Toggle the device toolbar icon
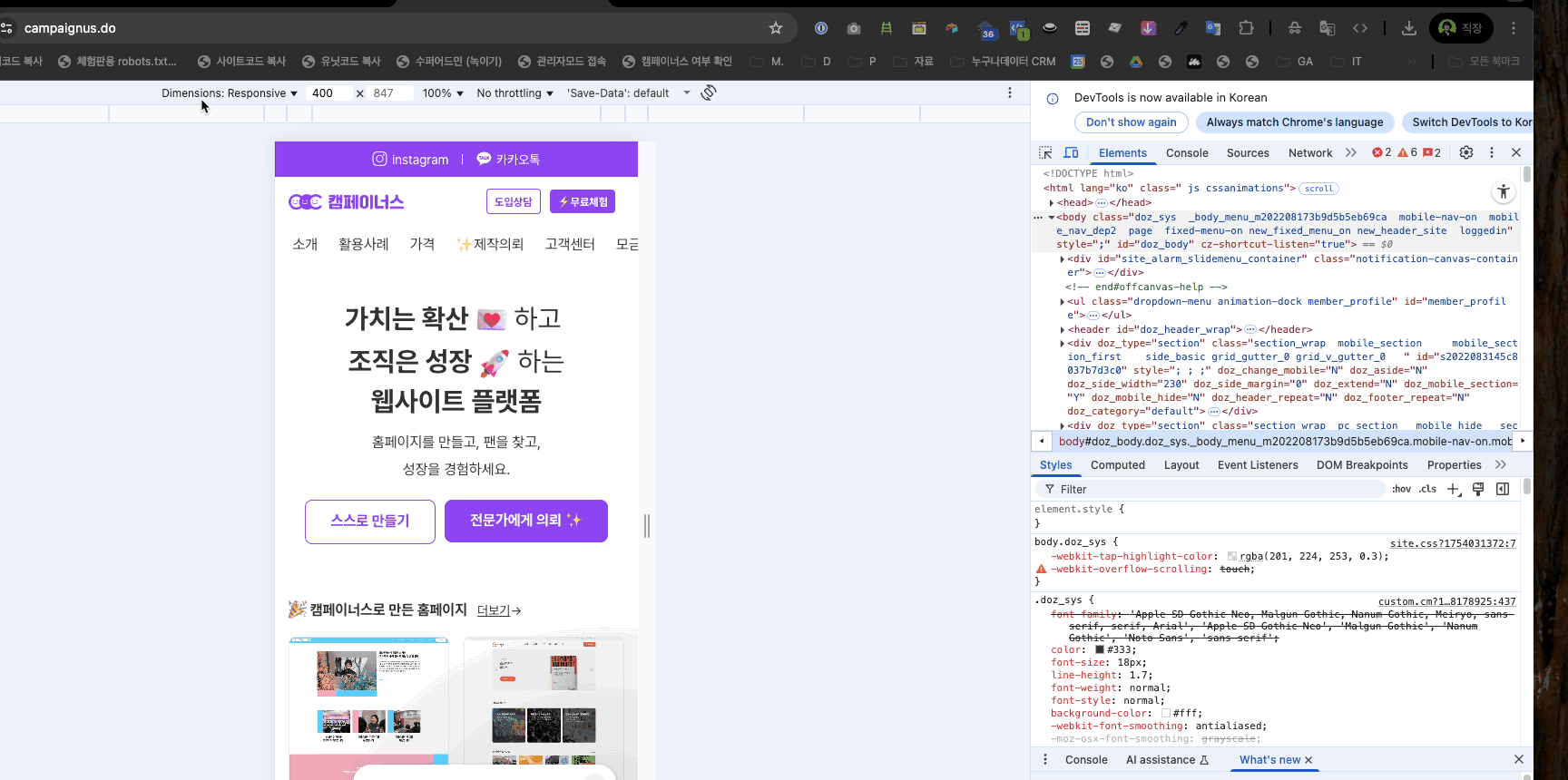Viewport: 1568px width, 780px height. (x=1071, y=153)
